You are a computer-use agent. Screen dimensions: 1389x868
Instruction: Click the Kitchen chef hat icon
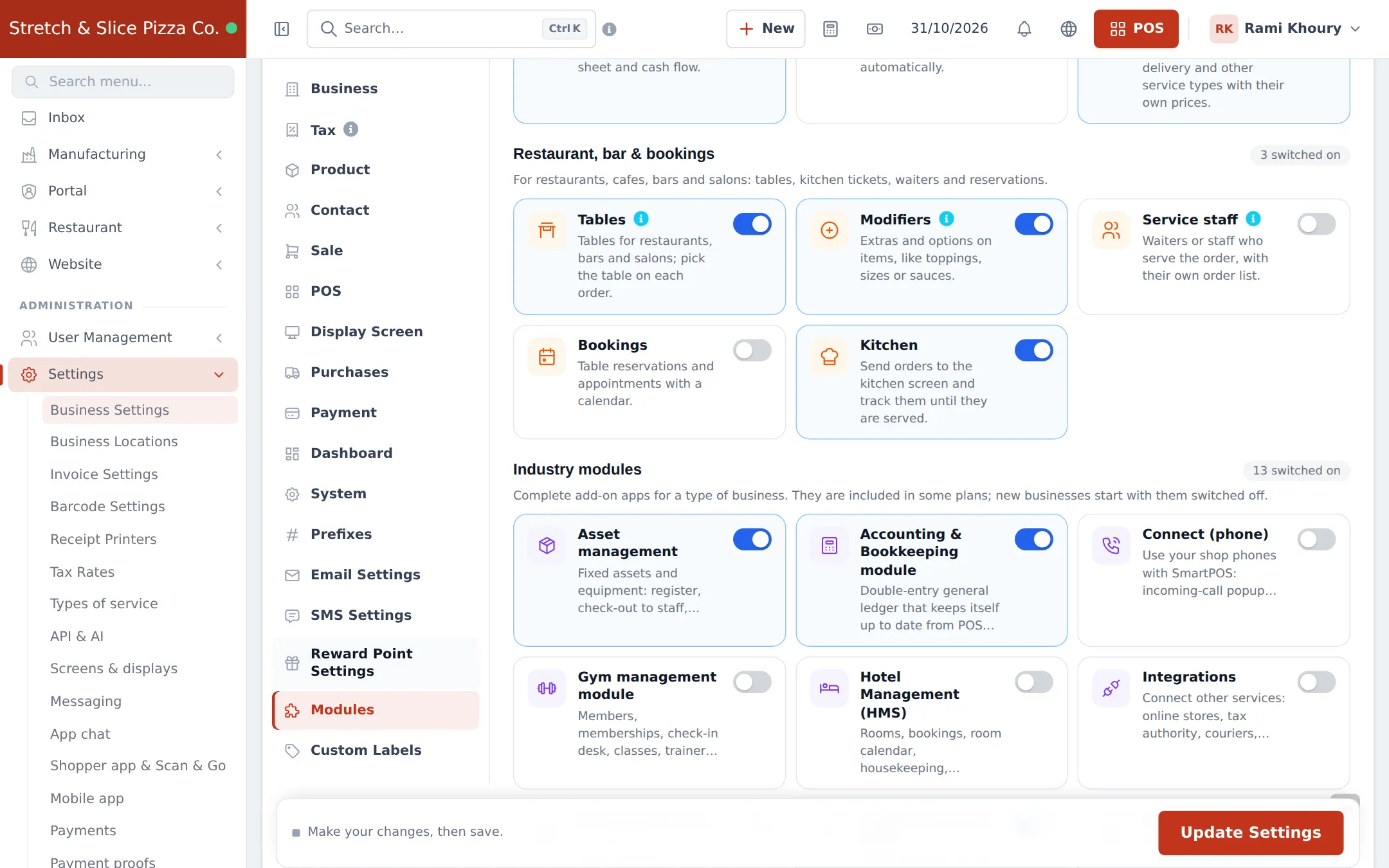(x=830, y=356)
